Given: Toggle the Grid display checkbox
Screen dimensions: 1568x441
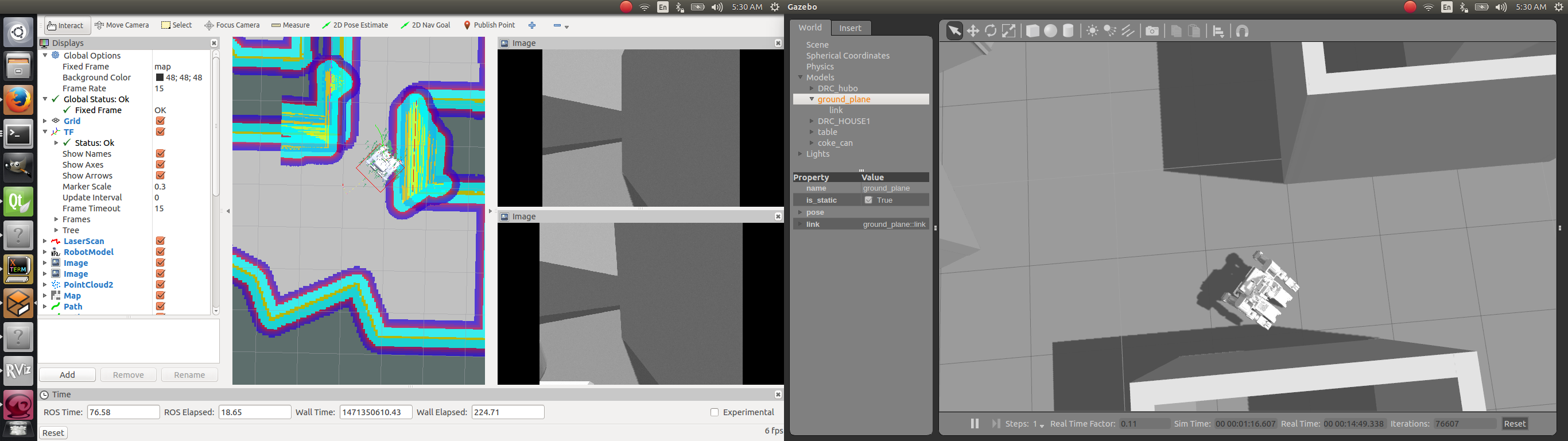Looking at the screenshot, I should coord(161,121).
